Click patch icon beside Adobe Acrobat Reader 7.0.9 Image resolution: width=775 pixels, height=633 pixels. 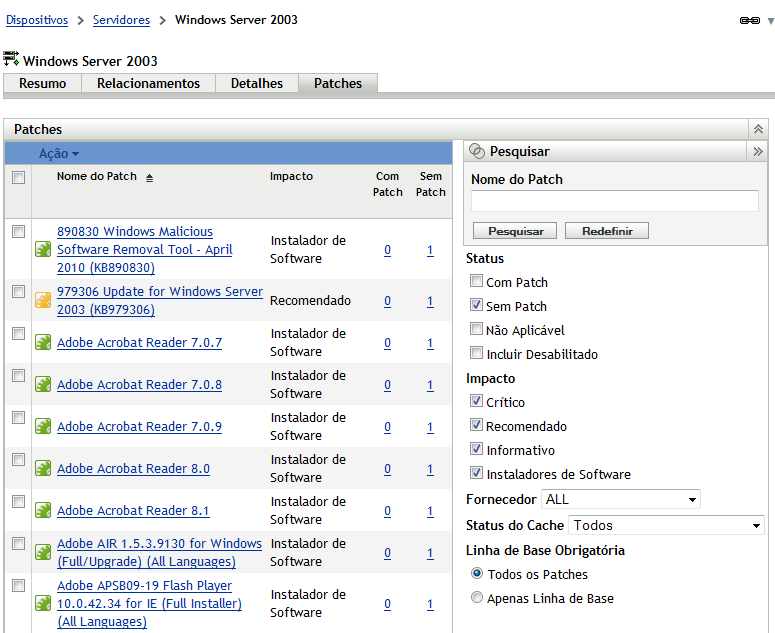pos(43,426)
